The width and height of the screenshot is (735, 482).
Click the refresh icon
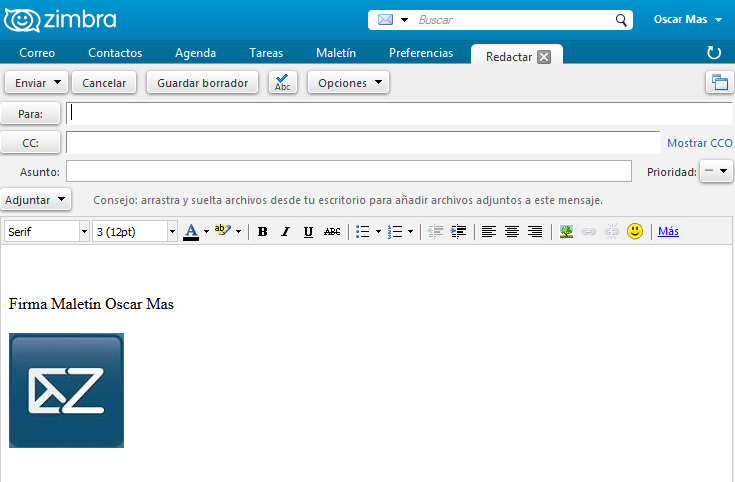pyautogui.click(x=713, y=53)
